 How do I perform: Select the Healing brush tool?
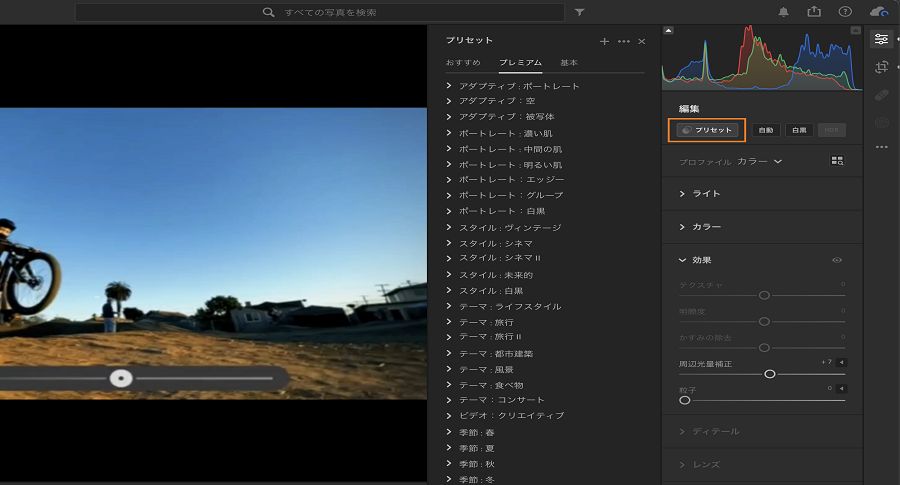pos(882,95)
